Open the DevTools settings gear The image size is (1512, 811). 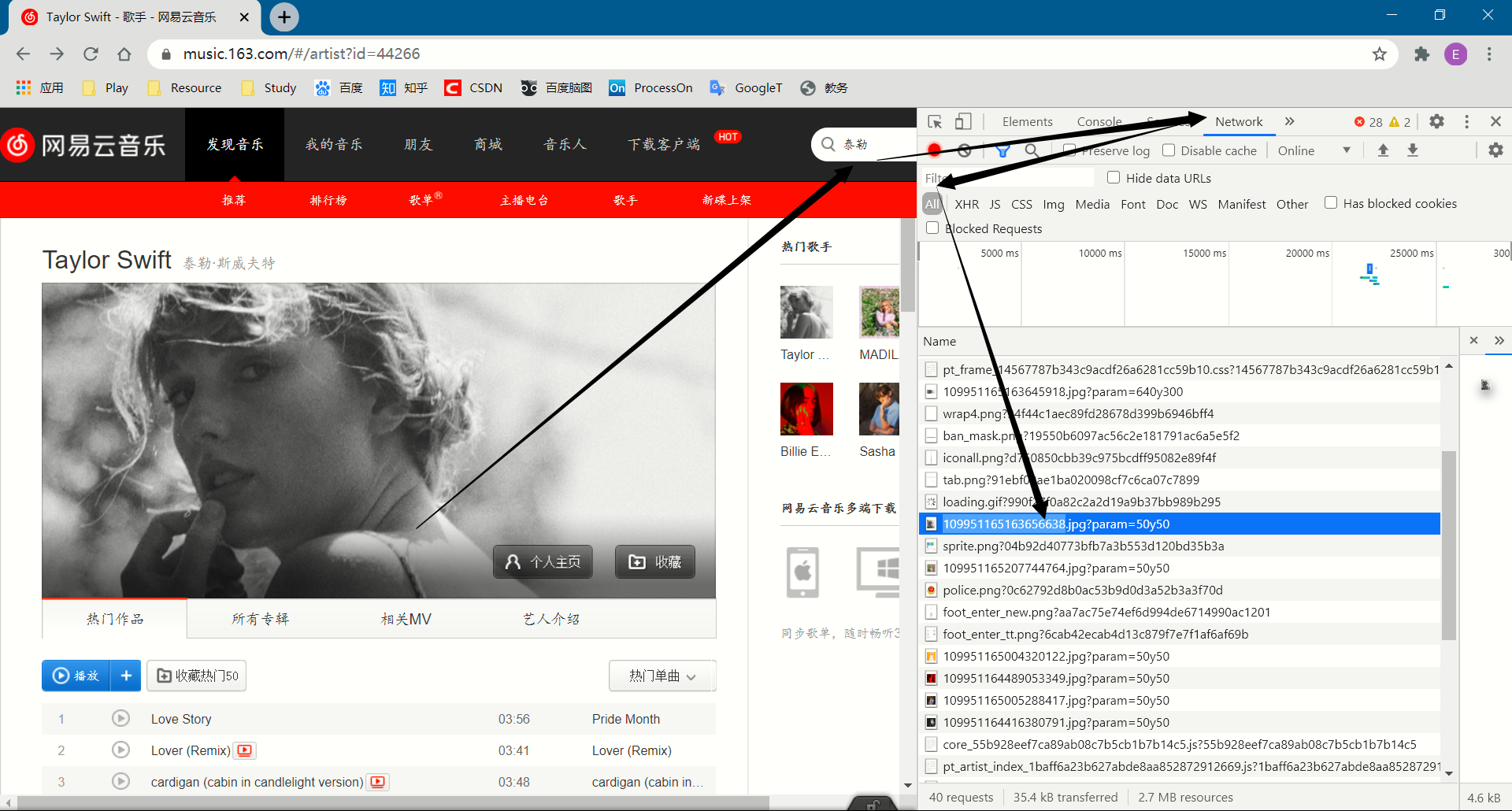pyautogui.click(x=1436, y=121)
